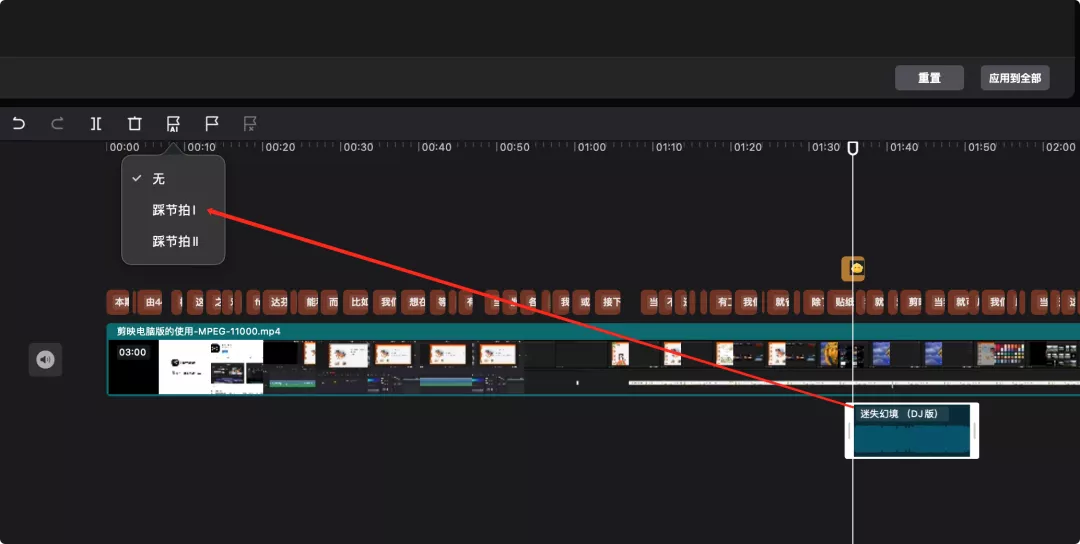This screenshot has width=1080, height=544.
Task: Select the 迷失幻境 (DJ版) audio clip
Action: click(911, 437)
